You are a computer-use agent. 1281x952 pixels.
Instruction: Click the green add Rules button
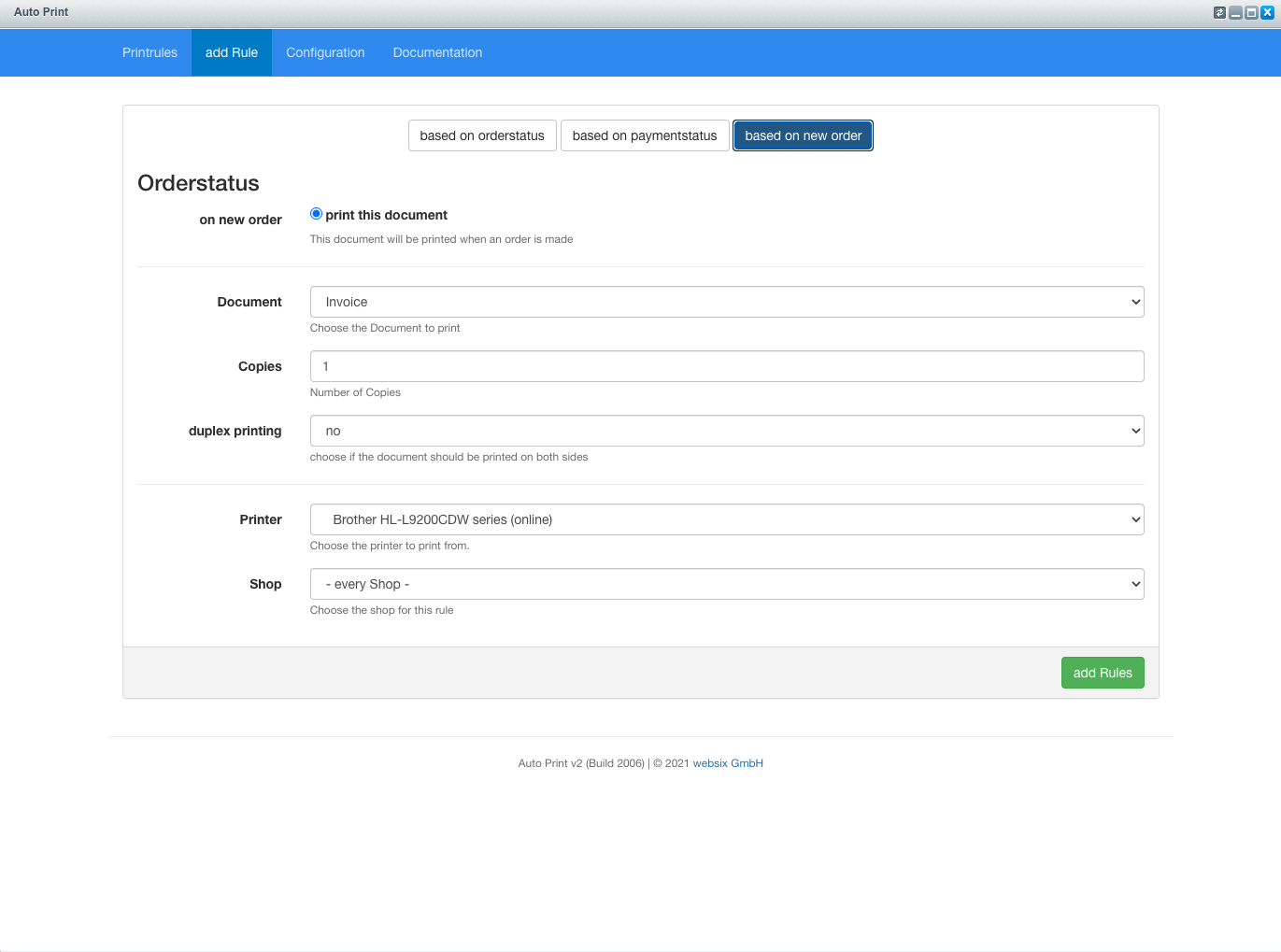(x=1103, y=673)
